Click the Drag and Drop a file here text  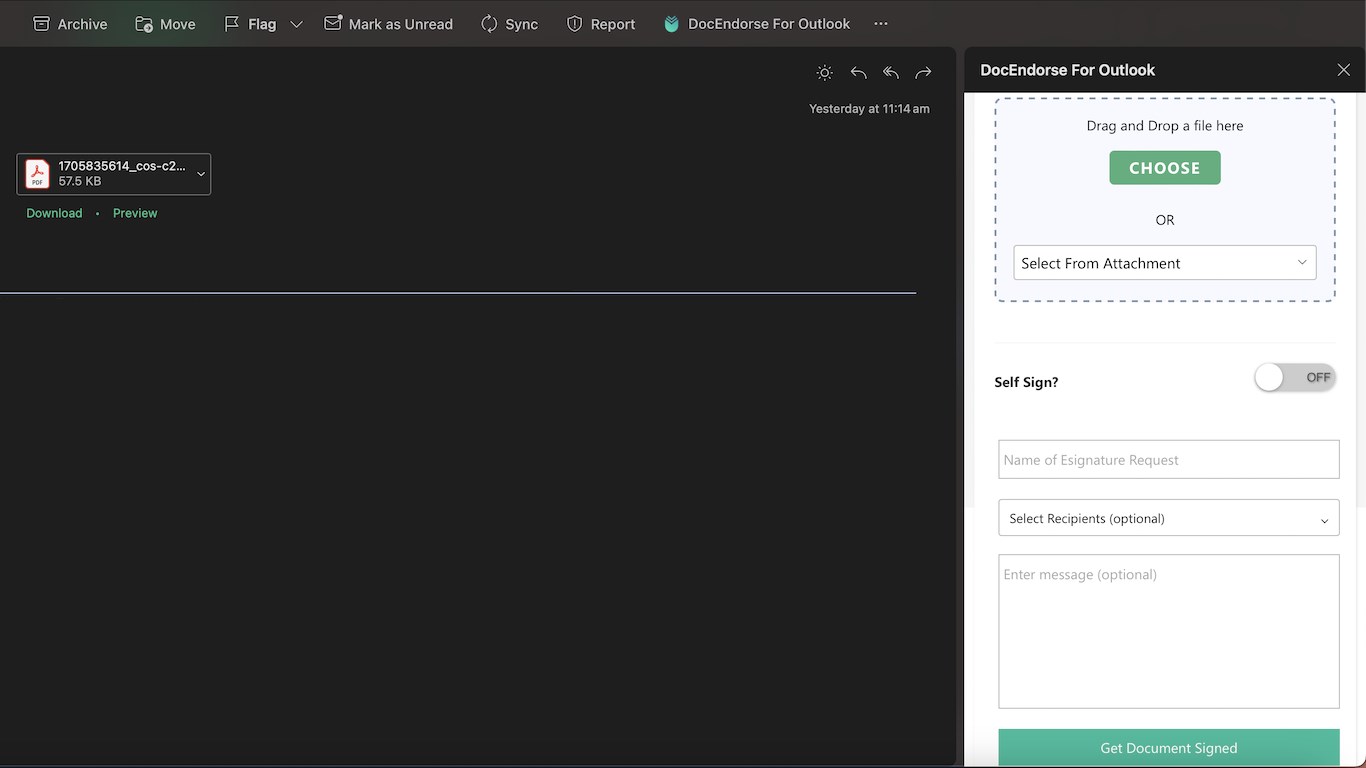[1165, 126]
